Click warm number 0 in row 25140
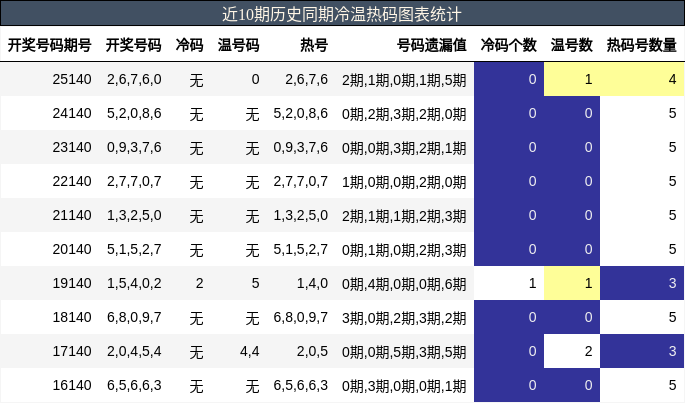Screen dimensions: 685x403 pos(255,79)
